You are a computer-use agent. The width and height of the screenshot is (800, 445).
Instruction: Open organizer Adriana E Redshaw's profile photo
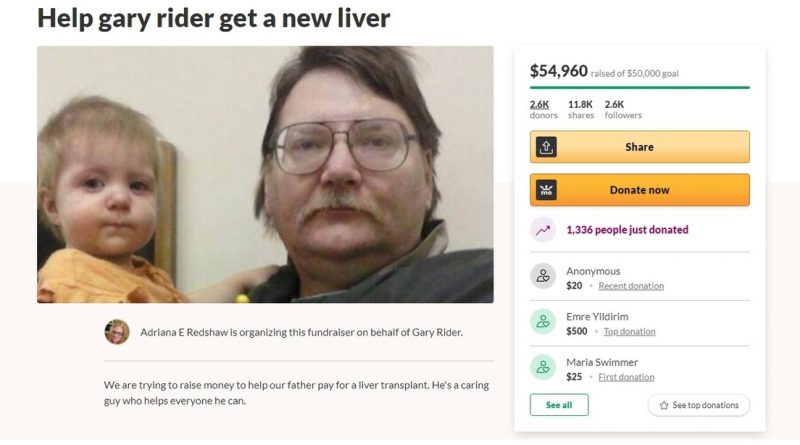pos(117,332)
